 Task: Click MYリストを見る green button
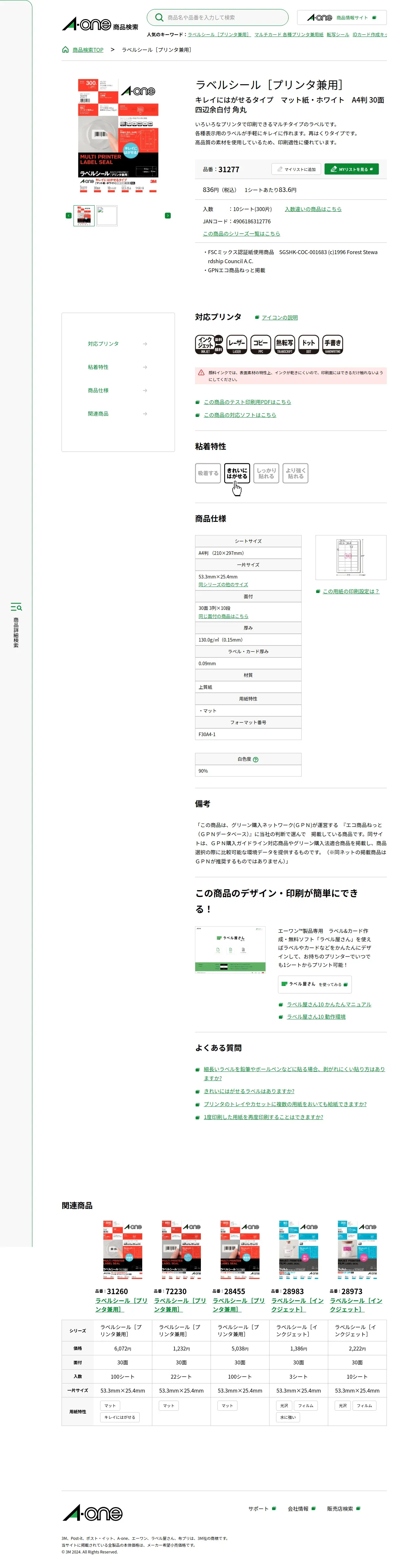pos(352,169)
